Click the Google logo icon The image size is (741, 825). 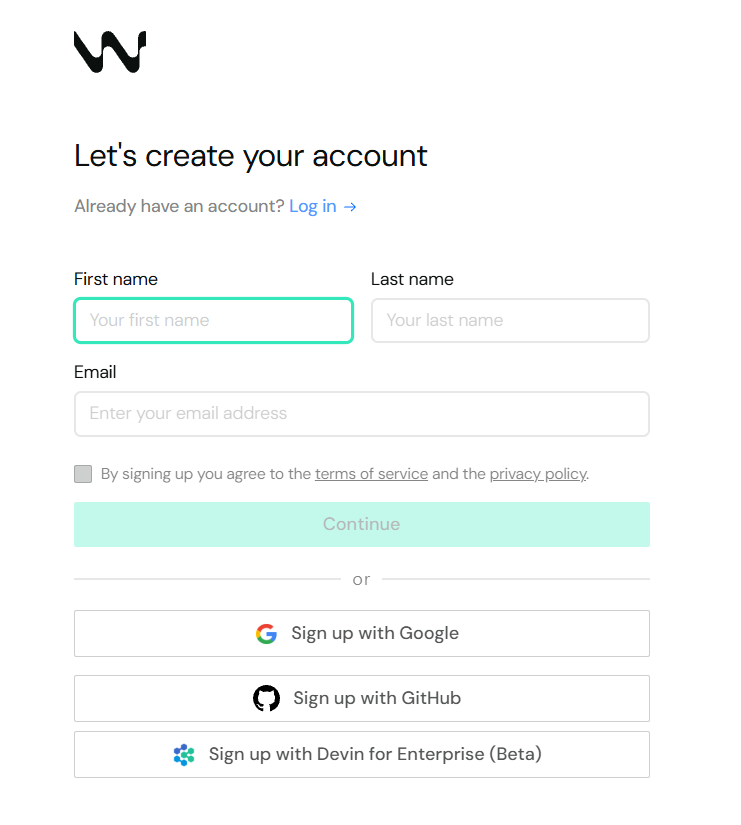266,633
